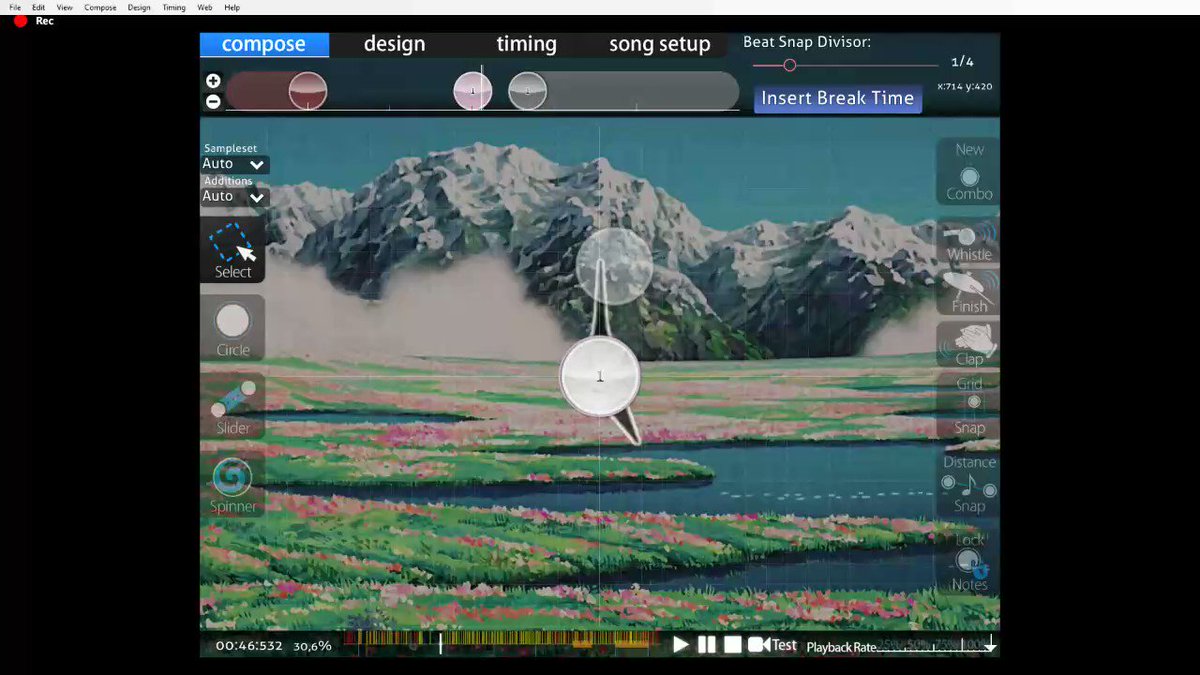Screen dimensions: 1200x675
Task: Toggle Grid Snap
Action: [968, 405]
